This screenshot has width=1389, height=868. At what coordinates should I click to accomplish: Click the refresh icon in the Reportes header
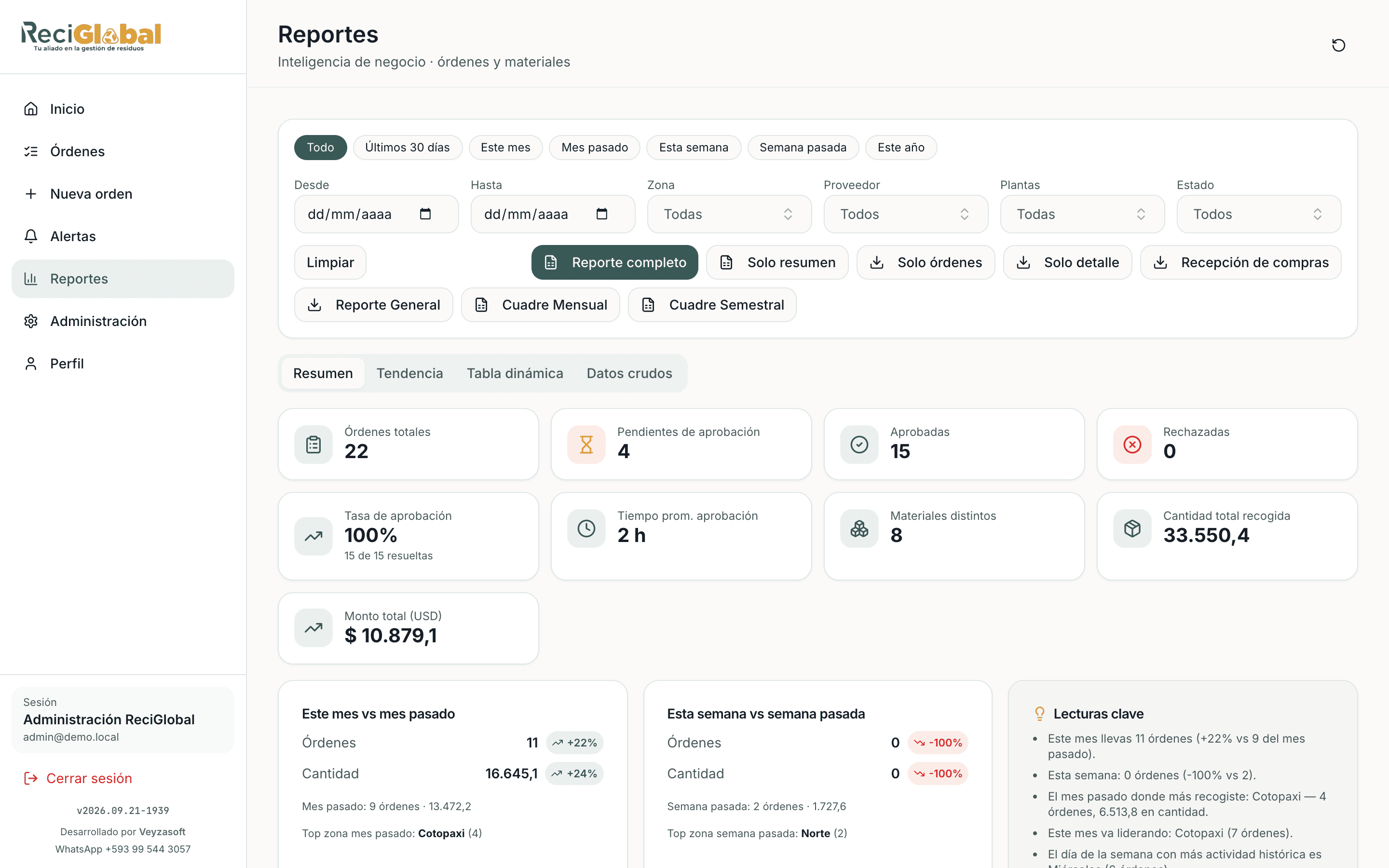pos(1338,45)
